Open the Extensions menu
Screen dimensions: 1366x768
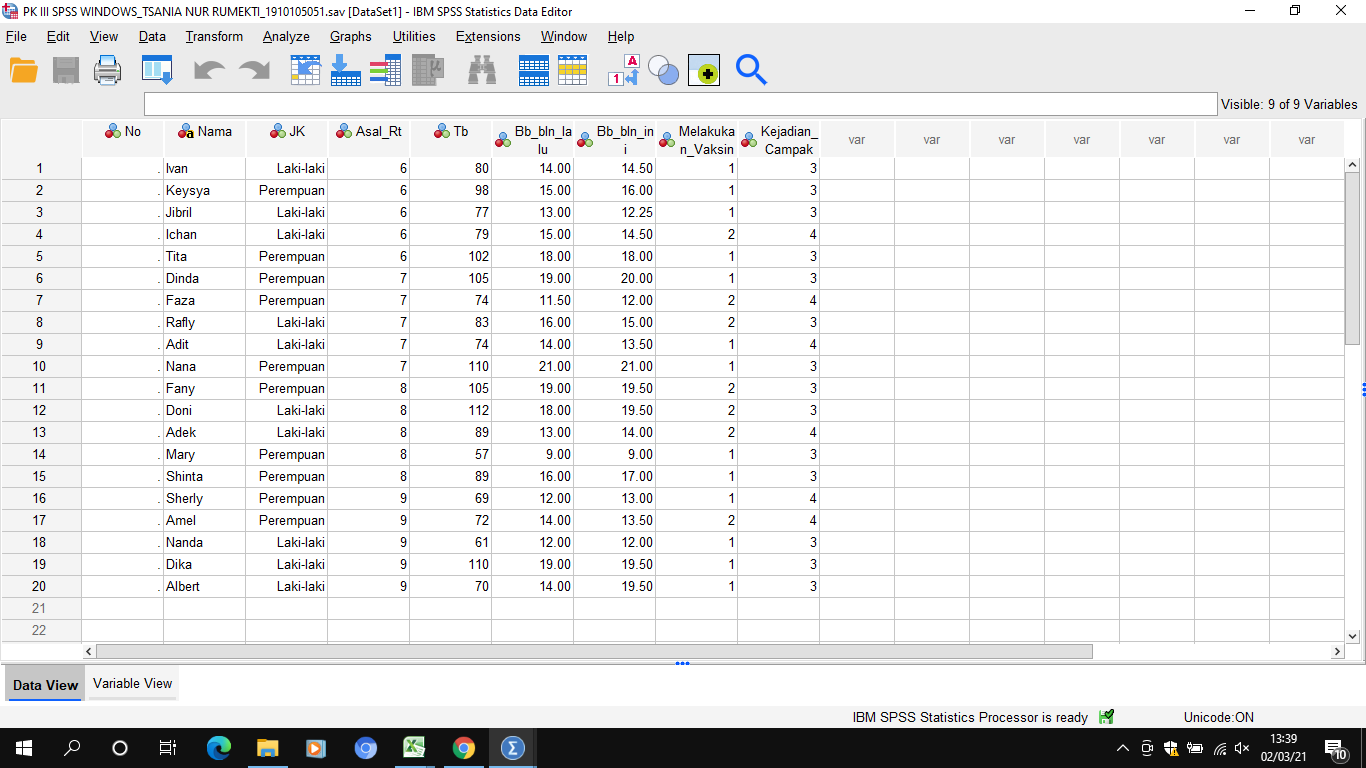click(x=488, y=36)
